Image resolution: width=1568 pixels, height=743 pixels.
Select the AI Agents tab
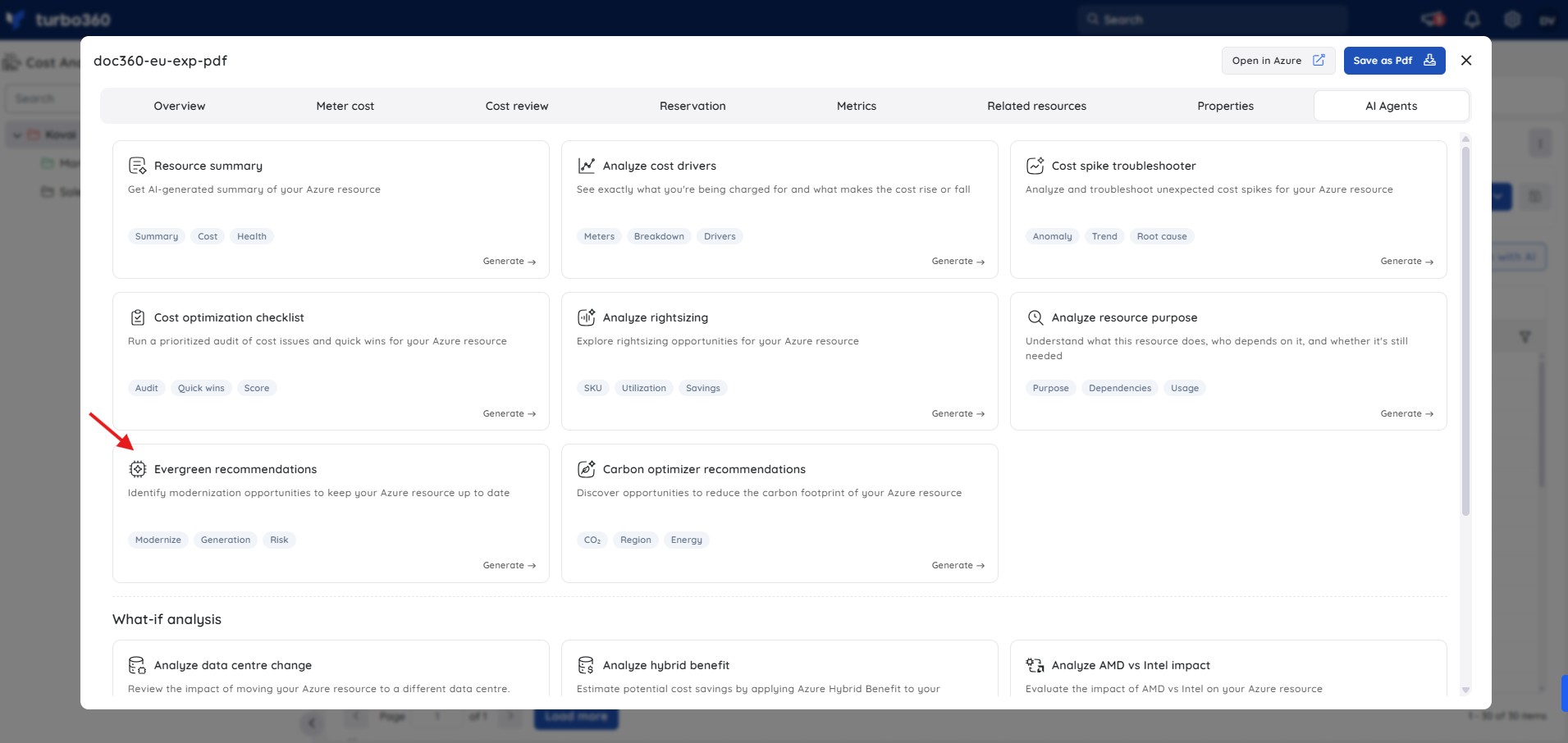pyautogui.click(x=1392, y=106)
